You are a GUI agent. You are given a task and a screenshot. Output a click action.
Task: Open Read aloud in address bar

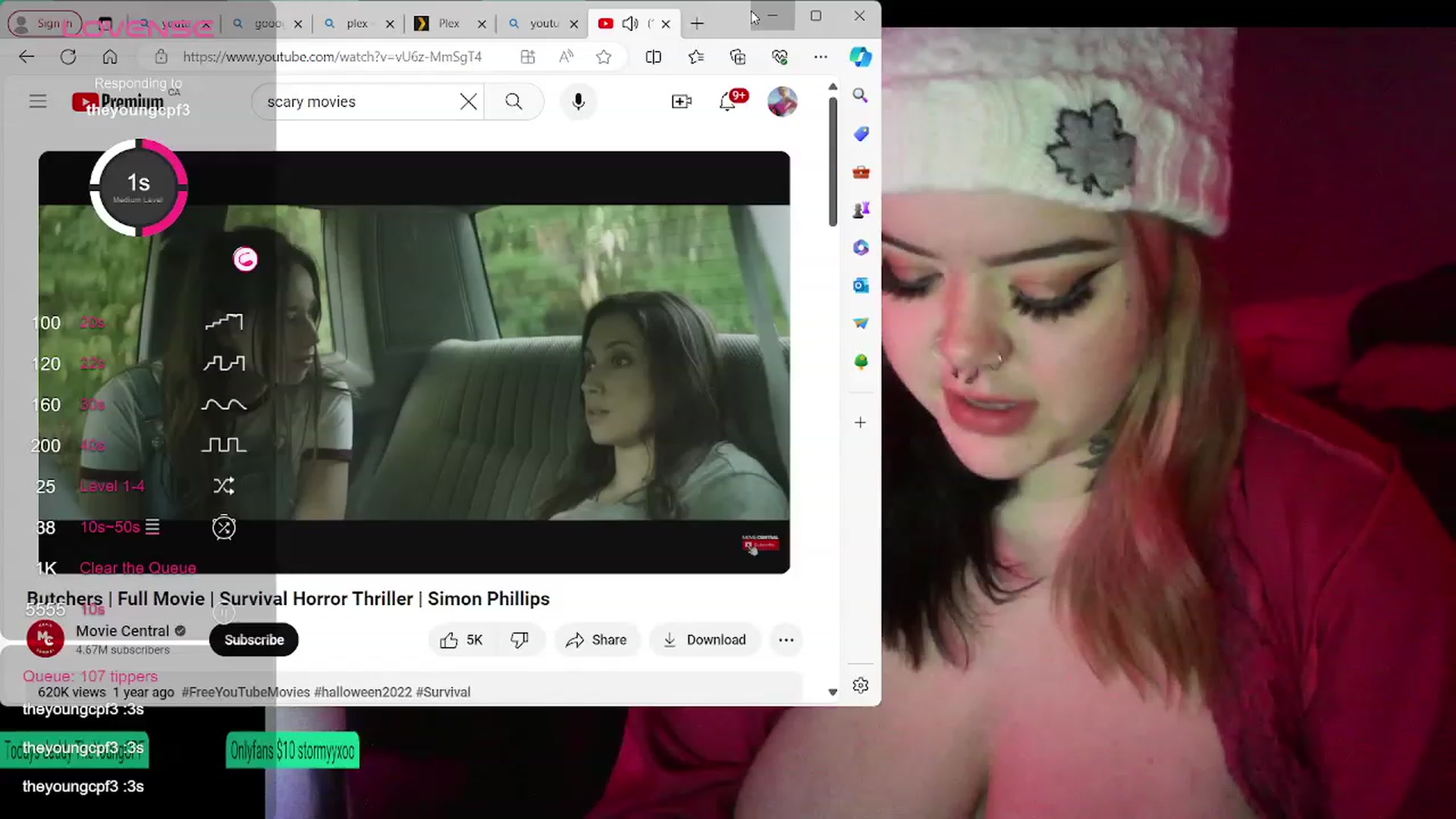566,57
